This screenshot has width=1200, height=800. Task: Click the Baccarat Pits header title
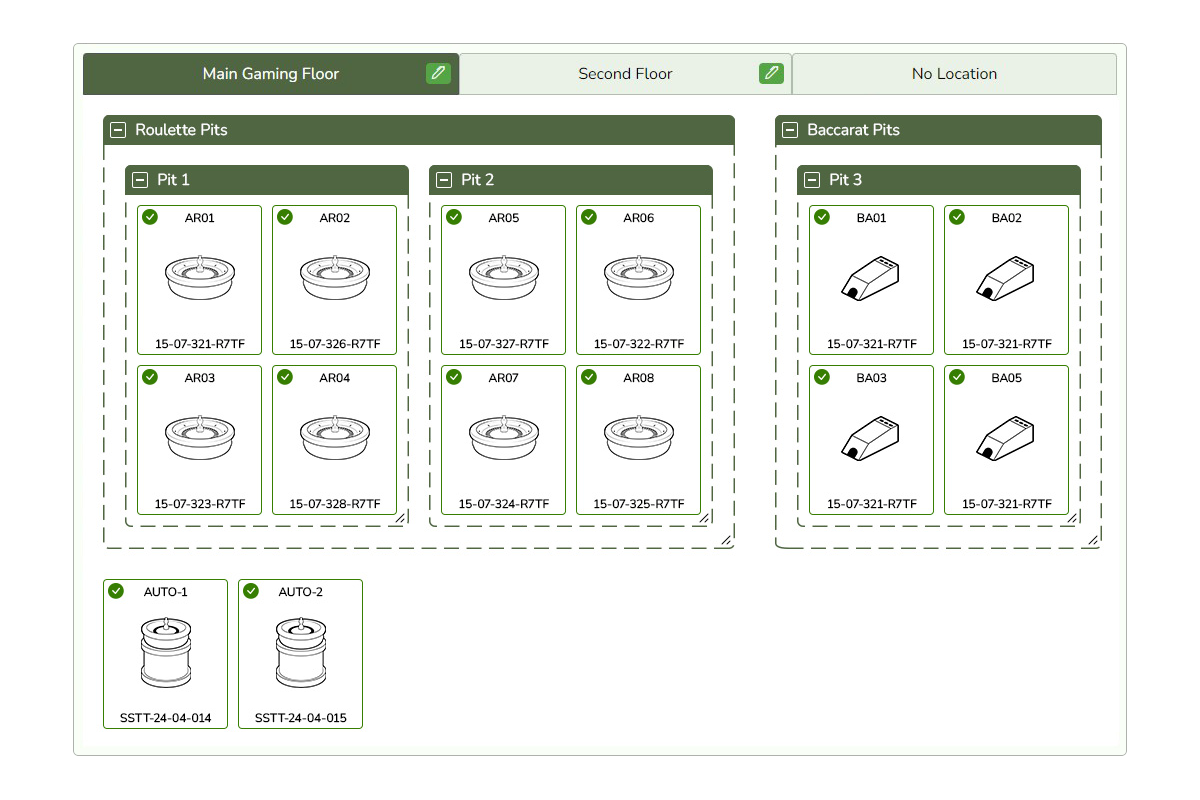point(853,130)
